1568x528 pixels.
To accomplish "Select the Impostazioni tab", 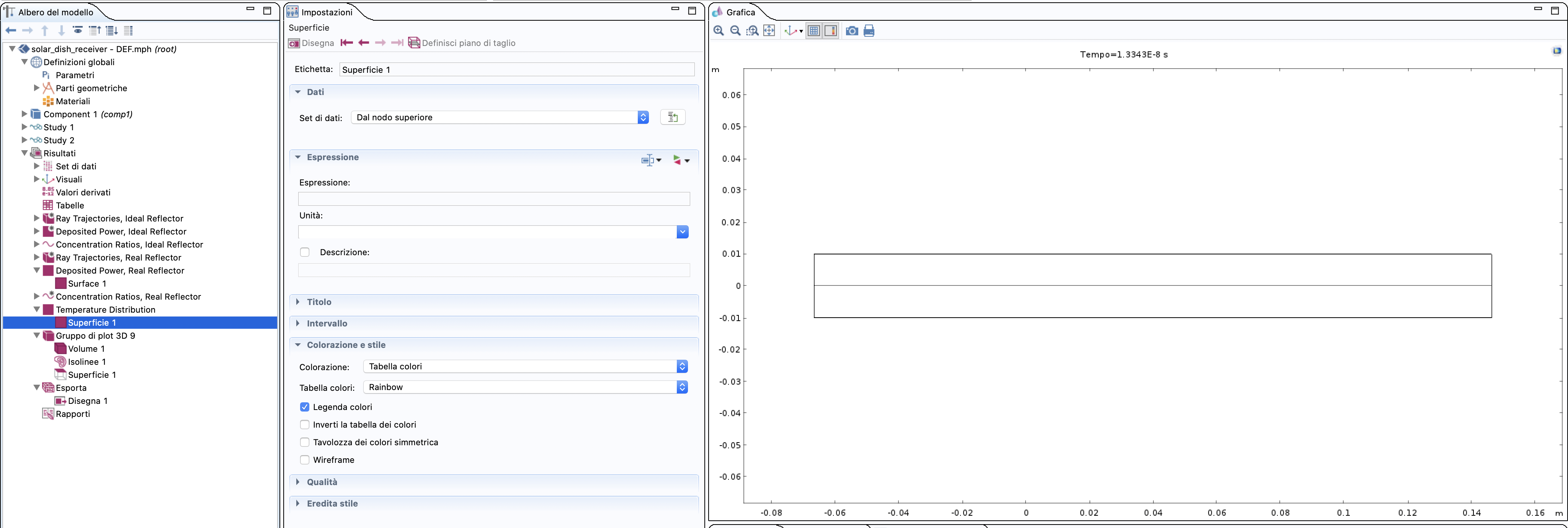I will [326, 12].
